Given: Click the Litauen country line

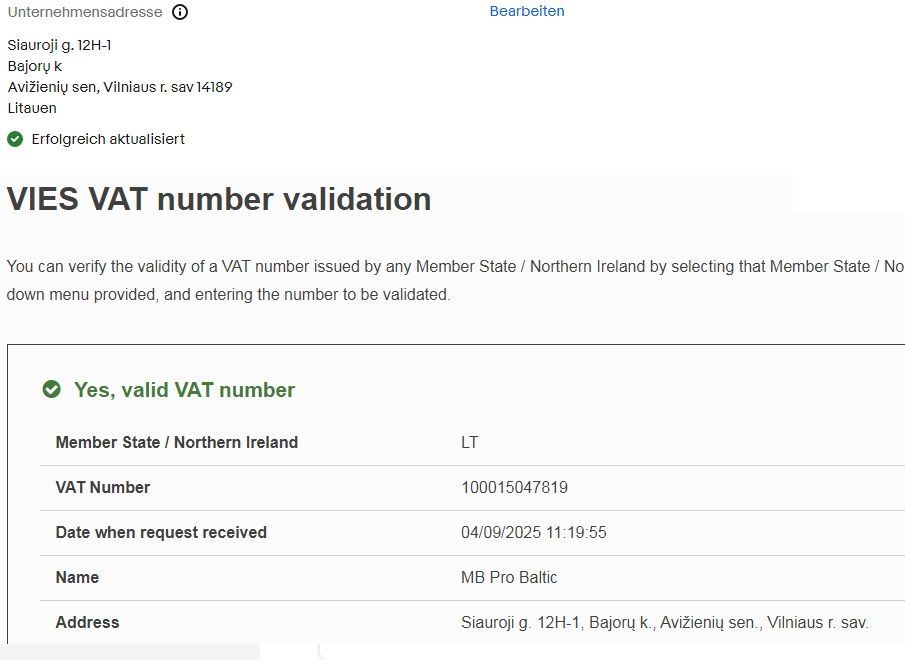Looking at the screenshot, I should (32, 108).
